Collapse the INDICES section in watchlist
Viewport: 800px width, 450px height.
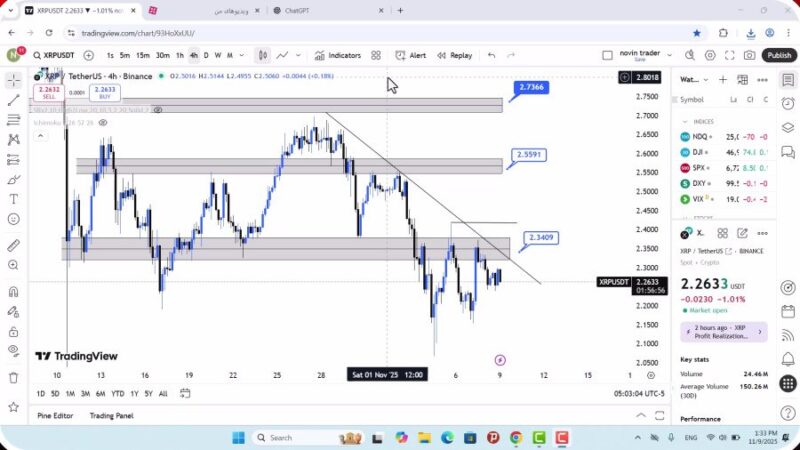coord(685,121)
